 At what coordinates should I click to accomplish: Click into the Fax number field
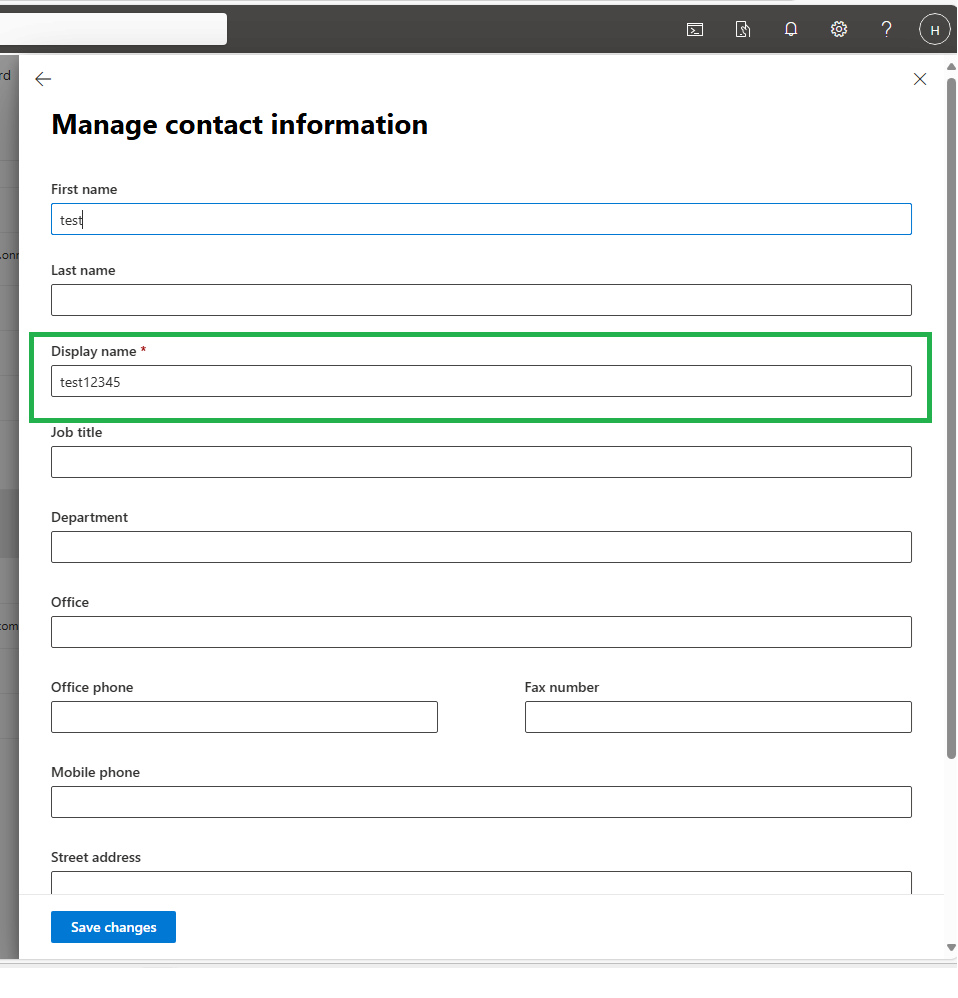click(x=718, y=717)
